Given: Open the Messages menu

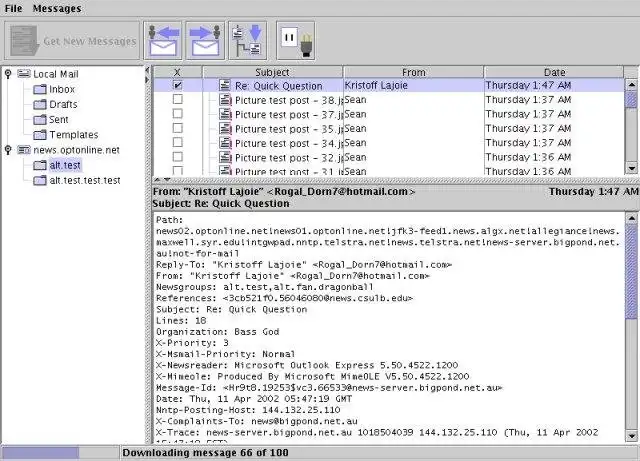Looking at the screenshot, I should pos(57,8).
